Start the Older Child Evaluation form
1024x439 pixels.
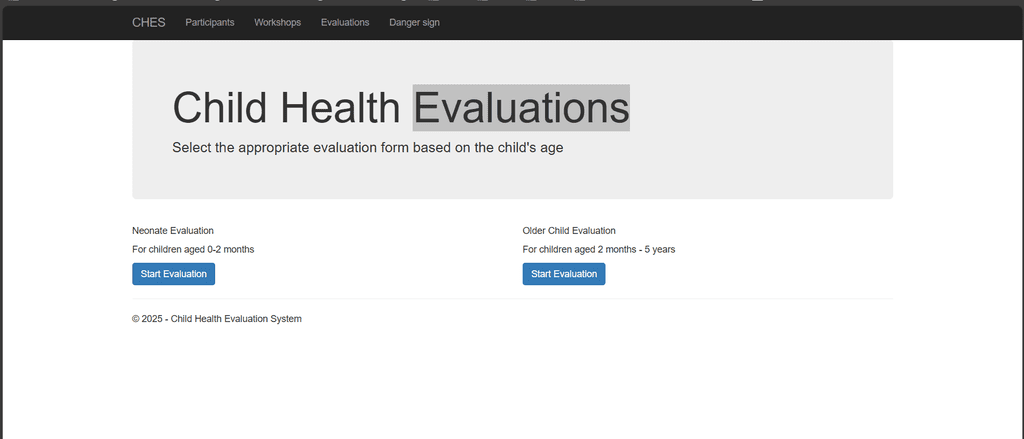point(563,274)
